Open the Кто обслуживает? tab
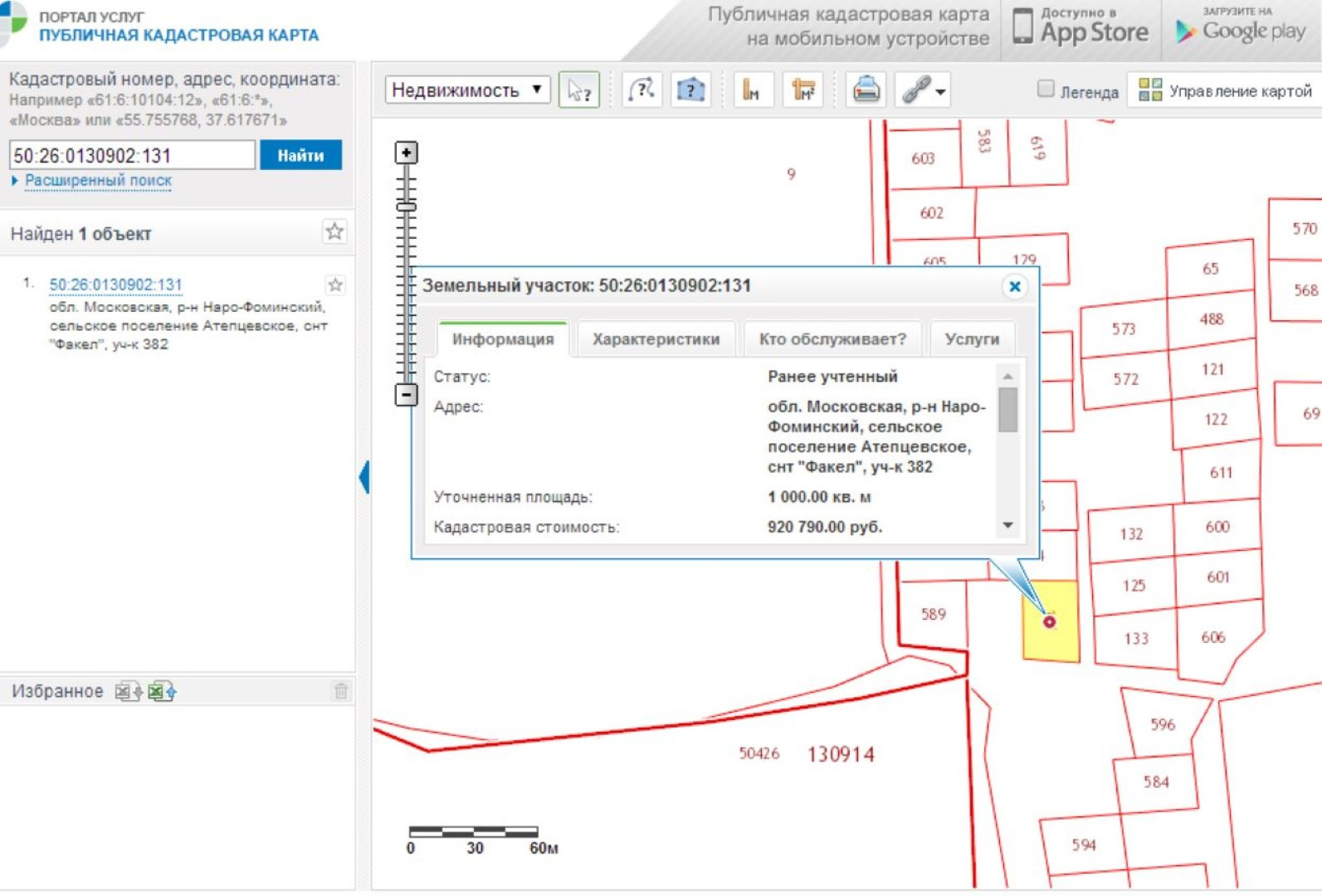This screenshot has height=896, width=1322. pyautogui.click(x=832, y=339)
